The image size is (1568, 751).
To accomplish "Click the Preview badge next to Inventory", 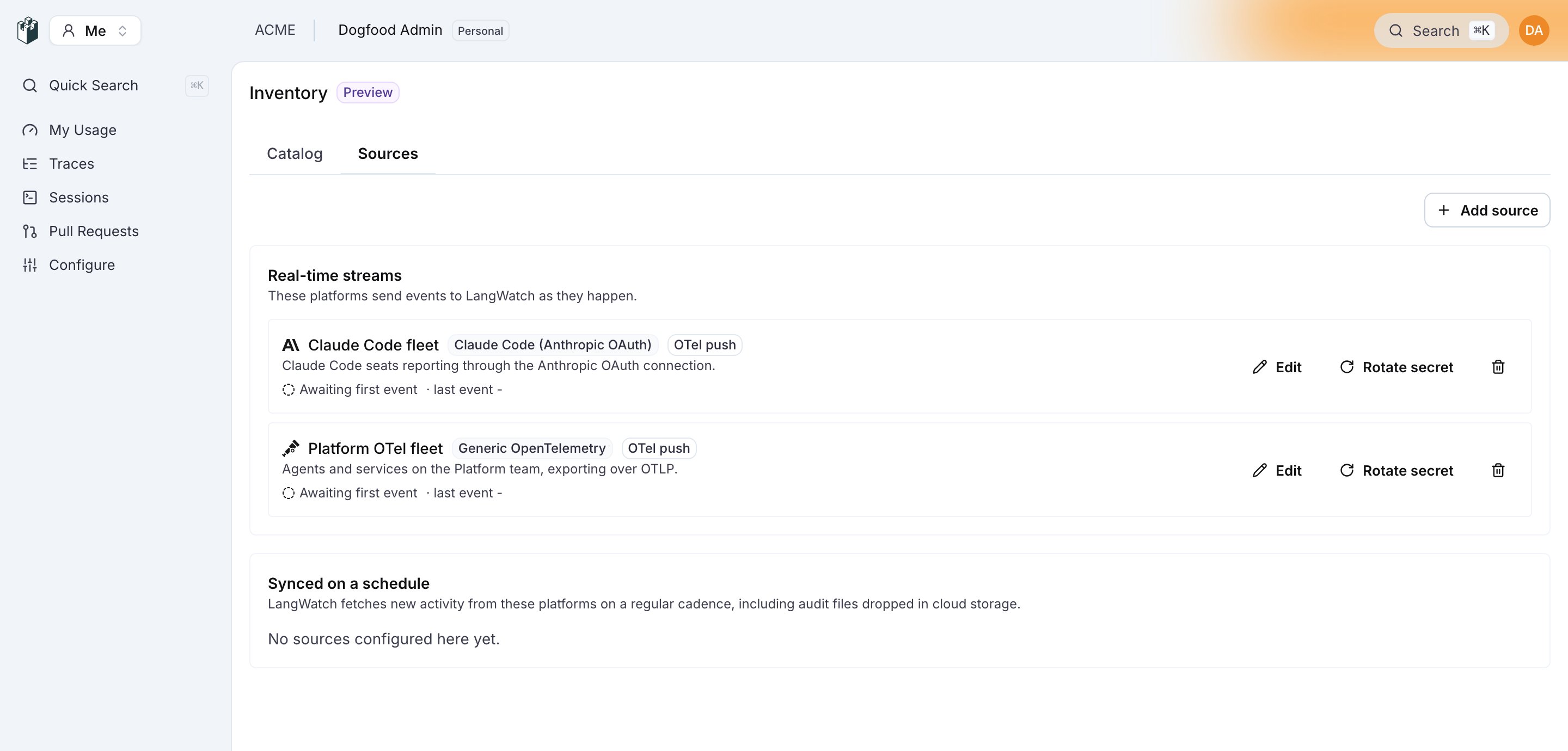I will 367,93.
